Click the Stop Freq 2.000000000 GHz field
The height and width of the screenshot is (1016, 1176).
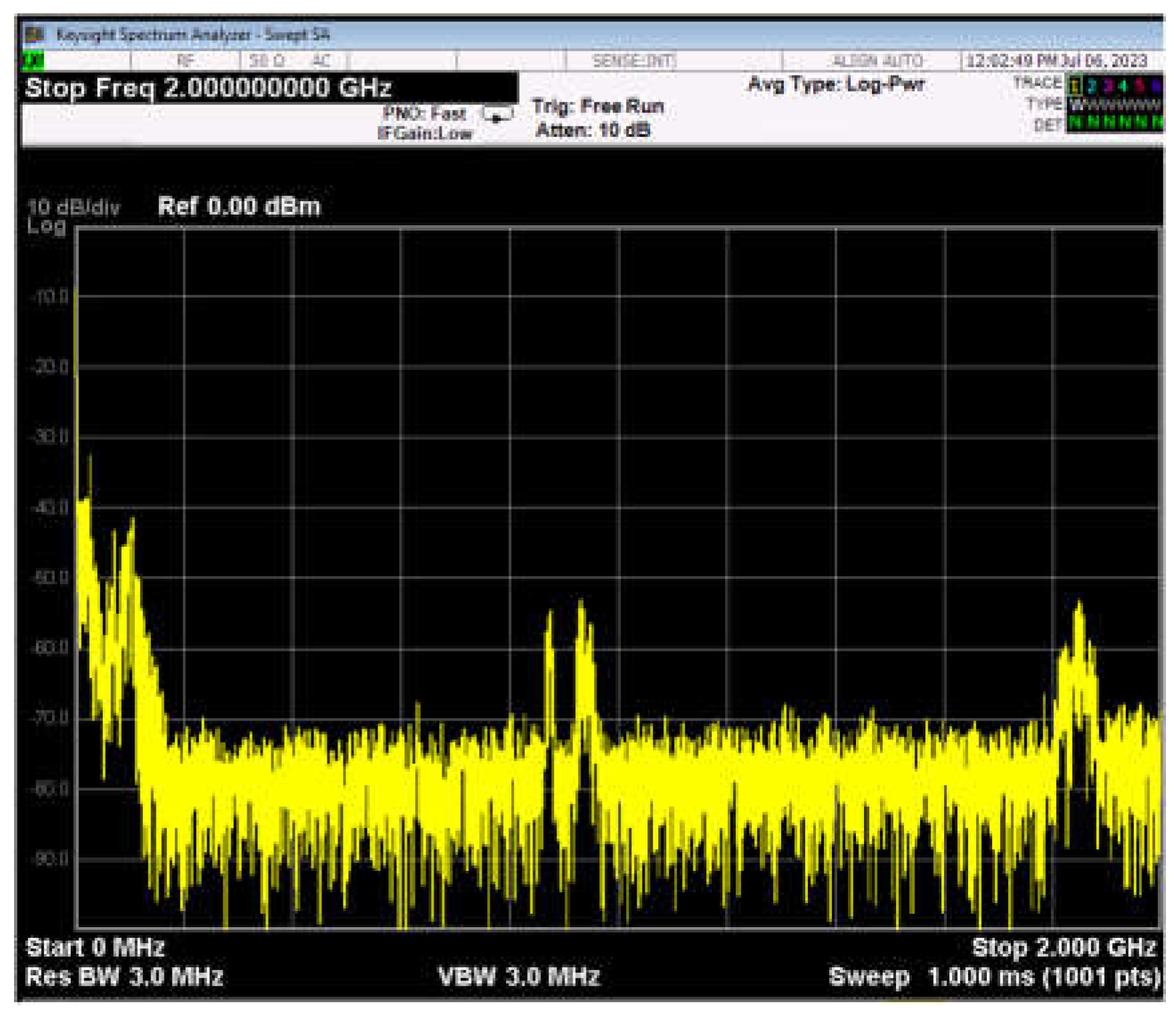[x=208, y=88]
